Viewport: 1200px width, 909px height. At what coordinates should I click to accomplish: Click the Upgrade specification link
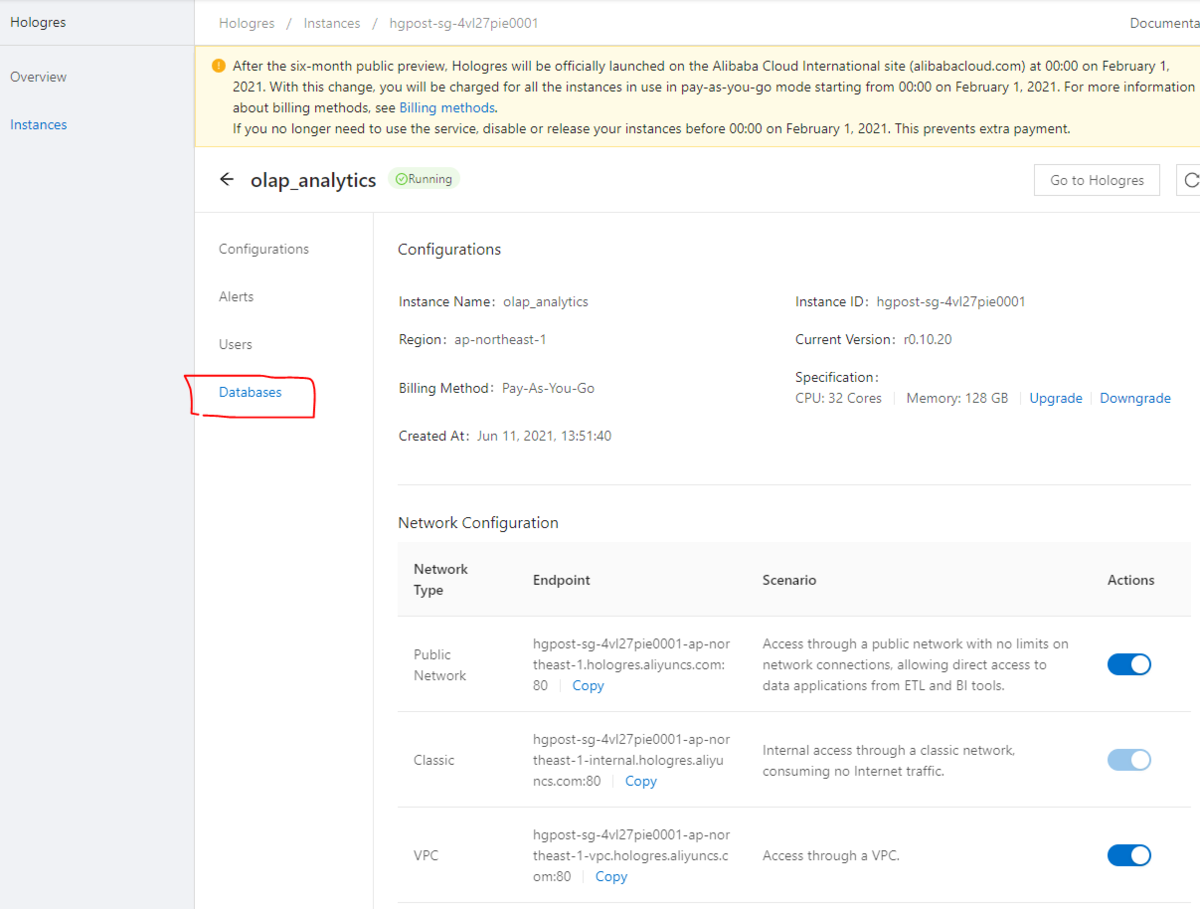click(x=1055, y=398)
